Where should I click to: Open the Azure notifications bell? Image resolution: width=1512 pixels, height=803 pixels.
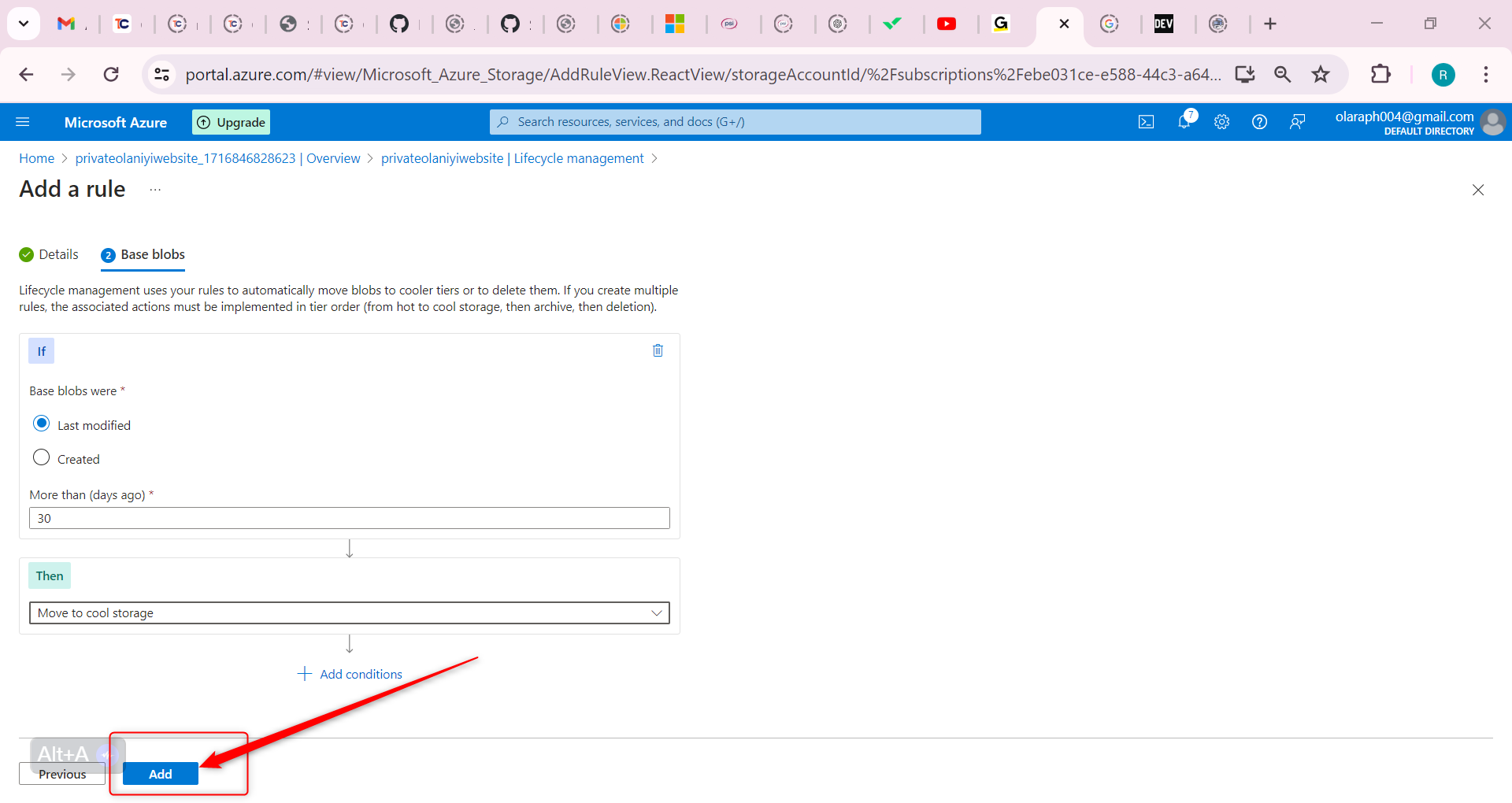pos(1184,121)
